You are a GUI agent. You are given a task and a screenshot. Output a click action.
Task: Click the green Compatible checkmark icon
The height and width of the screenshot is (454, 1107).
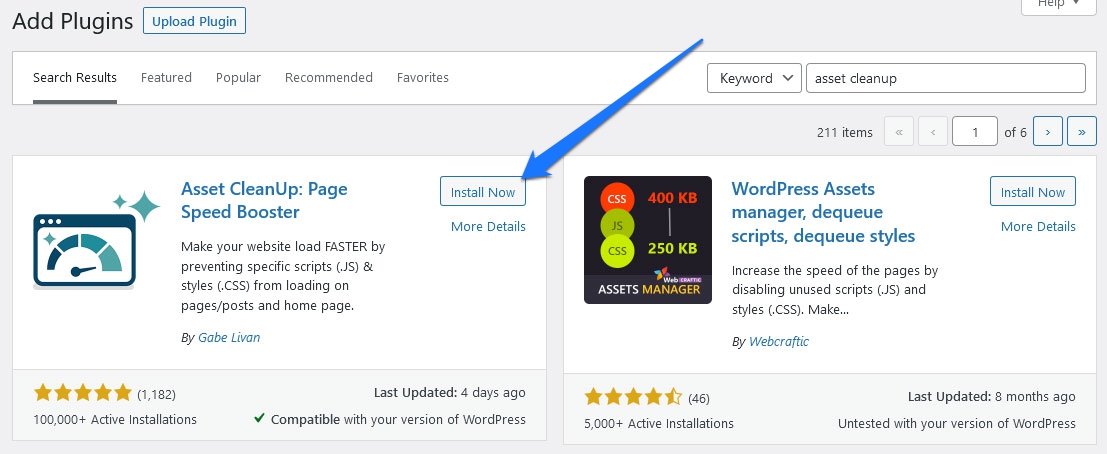tap(260, 419)
